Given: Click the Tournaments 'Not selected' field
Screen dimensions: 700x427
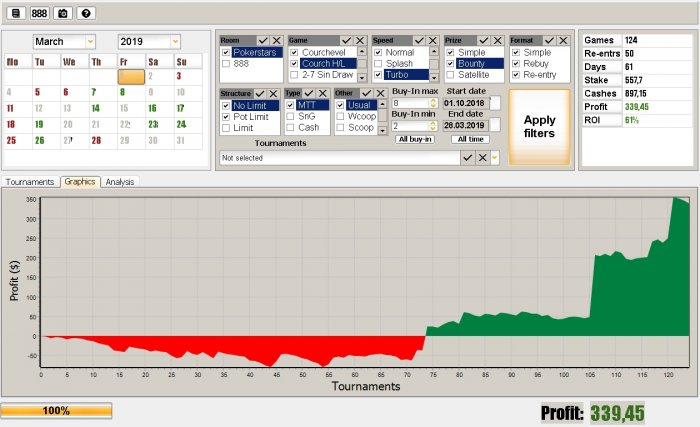Looking at the screenshot, I should [340, 158].
